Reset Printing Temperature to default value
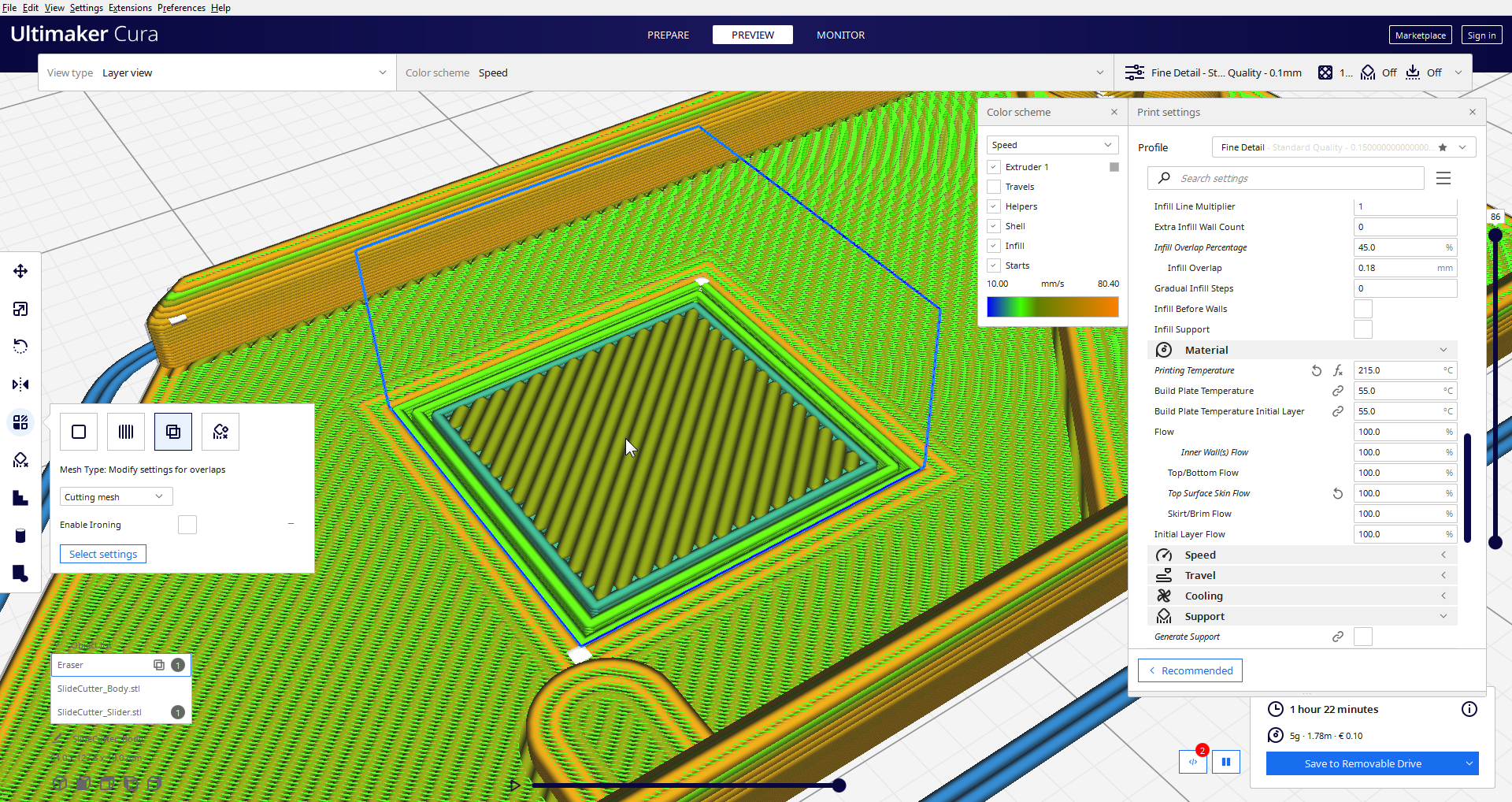Screen dimensions: 1512x802 click(x=1317, y=370)
